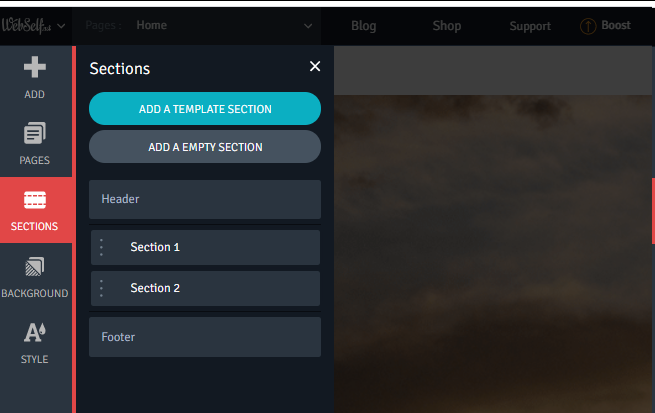This screenshot has height=413, width=655.
Task: Click the ADD plus icon in sidebar
Action: [34, 67]
